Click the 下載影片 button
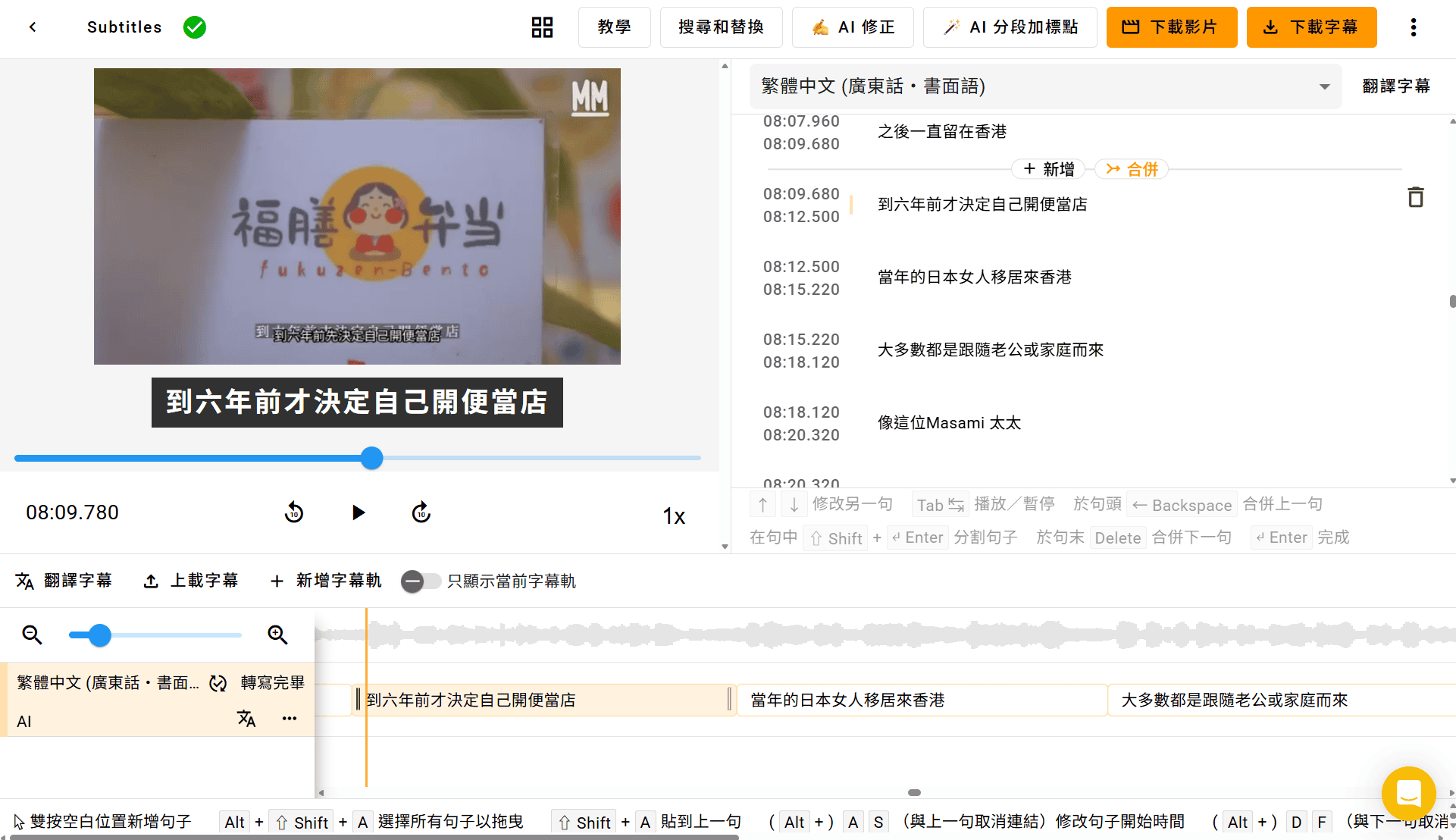Image resolution: width=1456 pixels, height=840 pixels. (x=1171, y=27)
